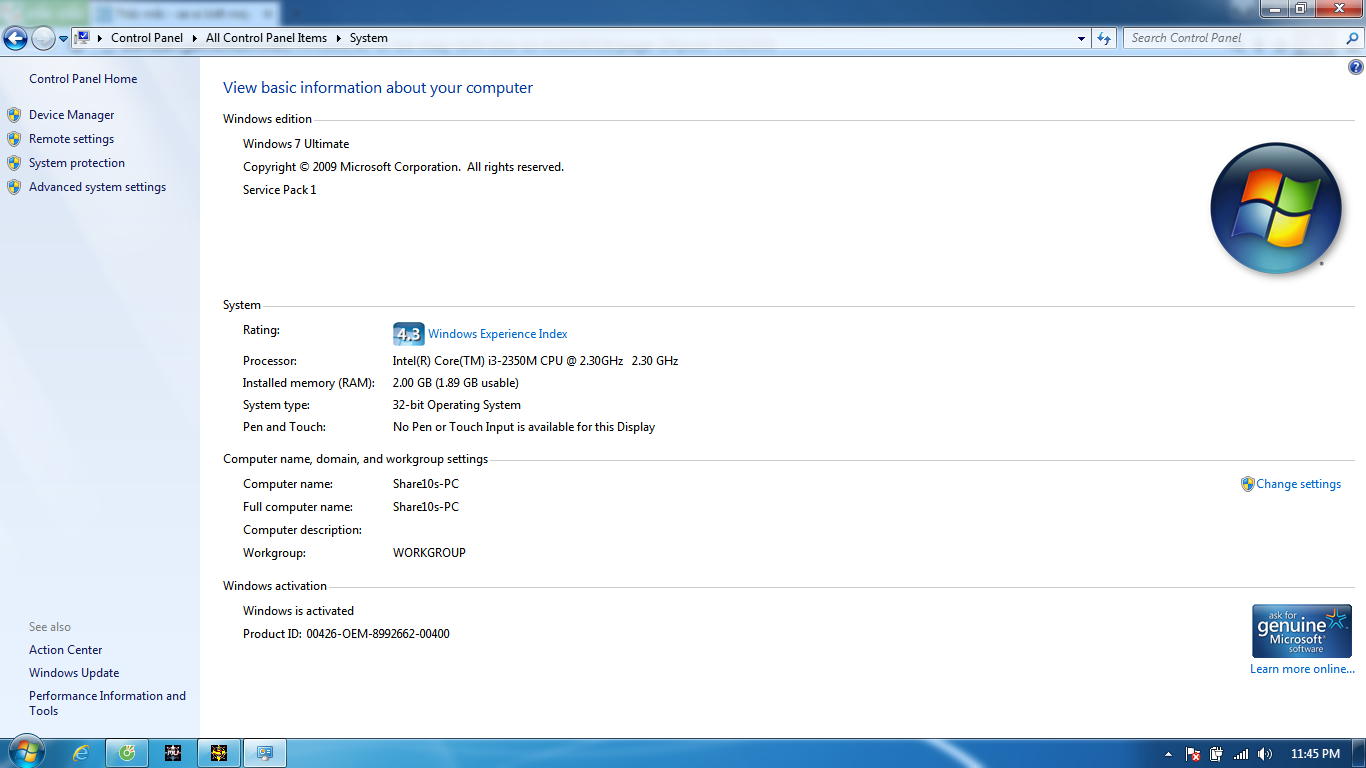The height and width of the screenshot is (768, 1366).
Task: Open Performance Information and Tools link
Action: (107, 703)
